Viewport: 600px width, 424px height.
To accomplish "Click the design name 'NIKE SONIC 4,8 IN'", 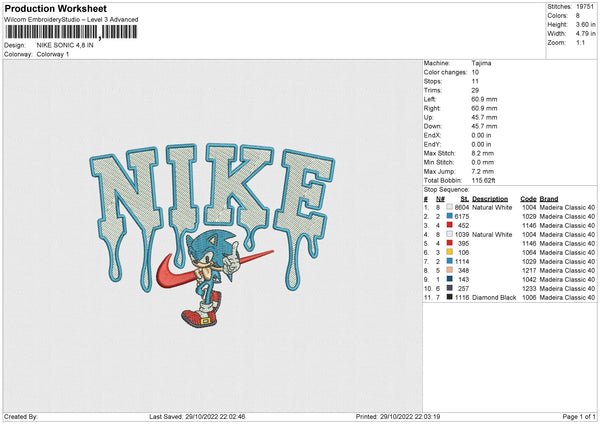I will click(x=65, y=45).
